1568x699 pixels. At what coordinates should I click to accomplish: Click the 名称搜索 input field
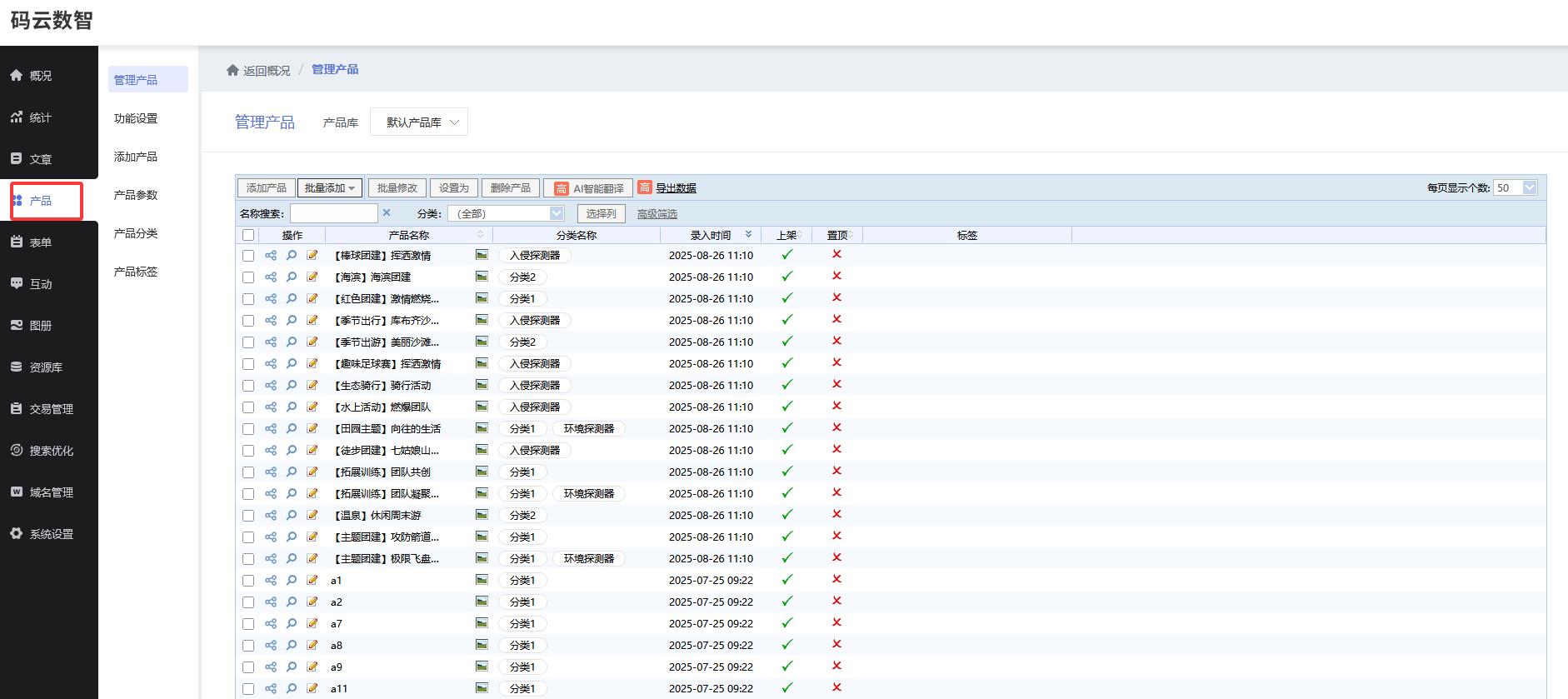(334, 213)
